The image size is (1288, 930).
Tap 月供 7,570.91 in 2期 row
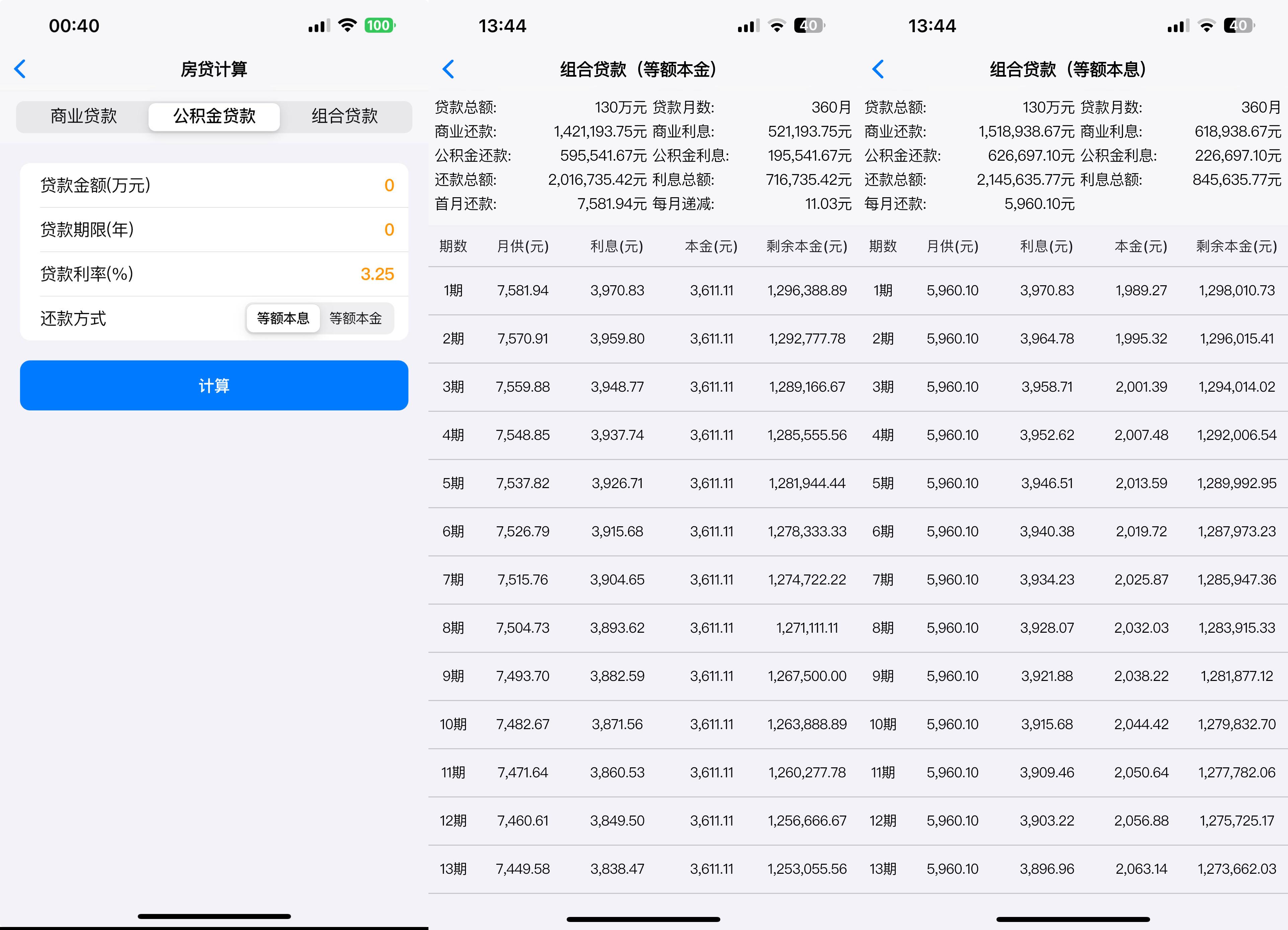(523, 338)
